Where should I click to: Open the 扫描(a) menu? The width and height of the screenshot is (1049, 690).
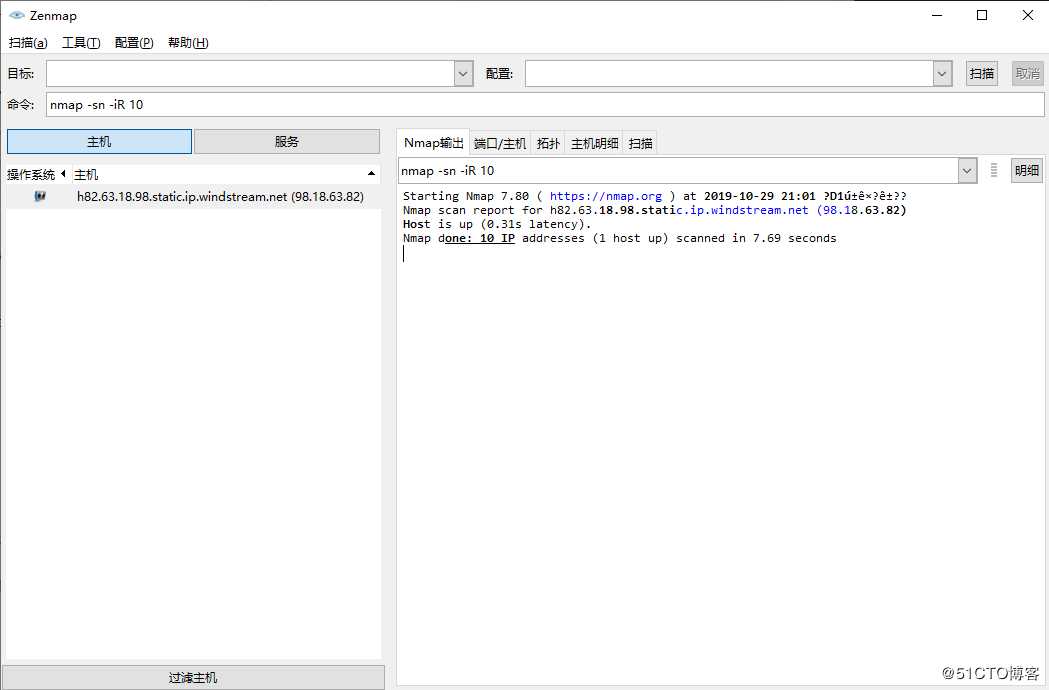(27, 43)
